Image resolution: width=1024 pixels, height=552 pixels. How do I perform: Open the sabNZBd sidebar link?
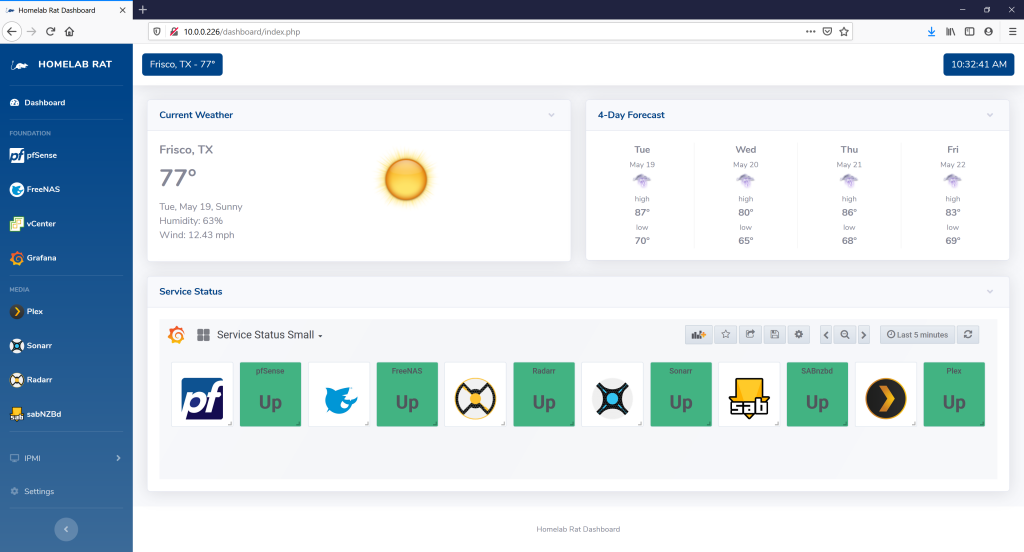(x=35, y=414)
